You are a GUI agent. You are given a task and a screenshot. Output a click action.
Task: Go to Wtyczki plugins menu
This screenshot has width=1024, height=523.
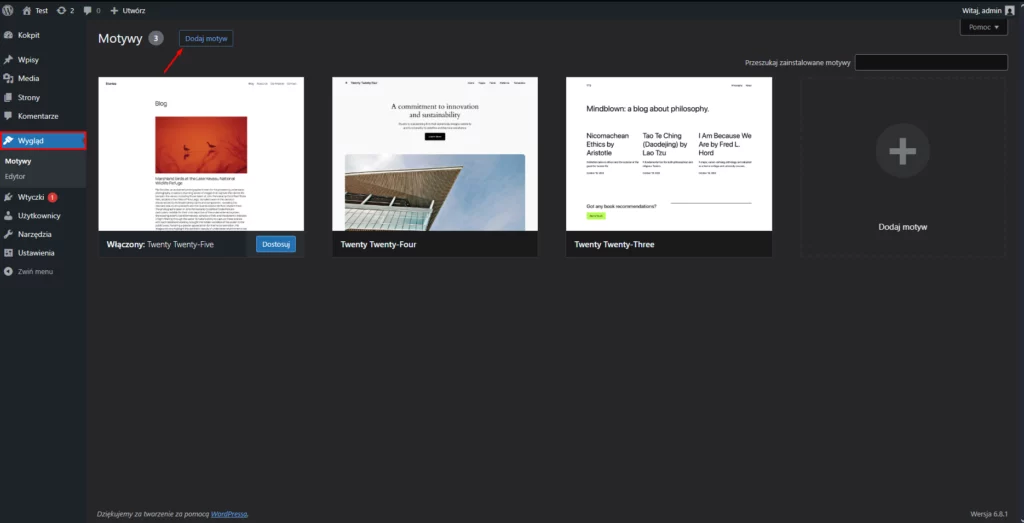tap(30, 197)
